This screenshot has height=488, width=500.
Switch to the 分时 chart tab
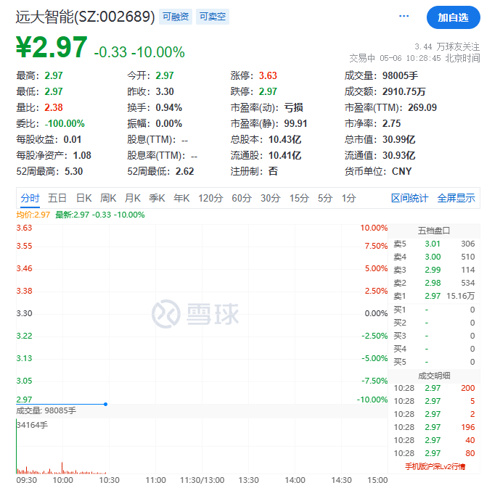point(30,198)
